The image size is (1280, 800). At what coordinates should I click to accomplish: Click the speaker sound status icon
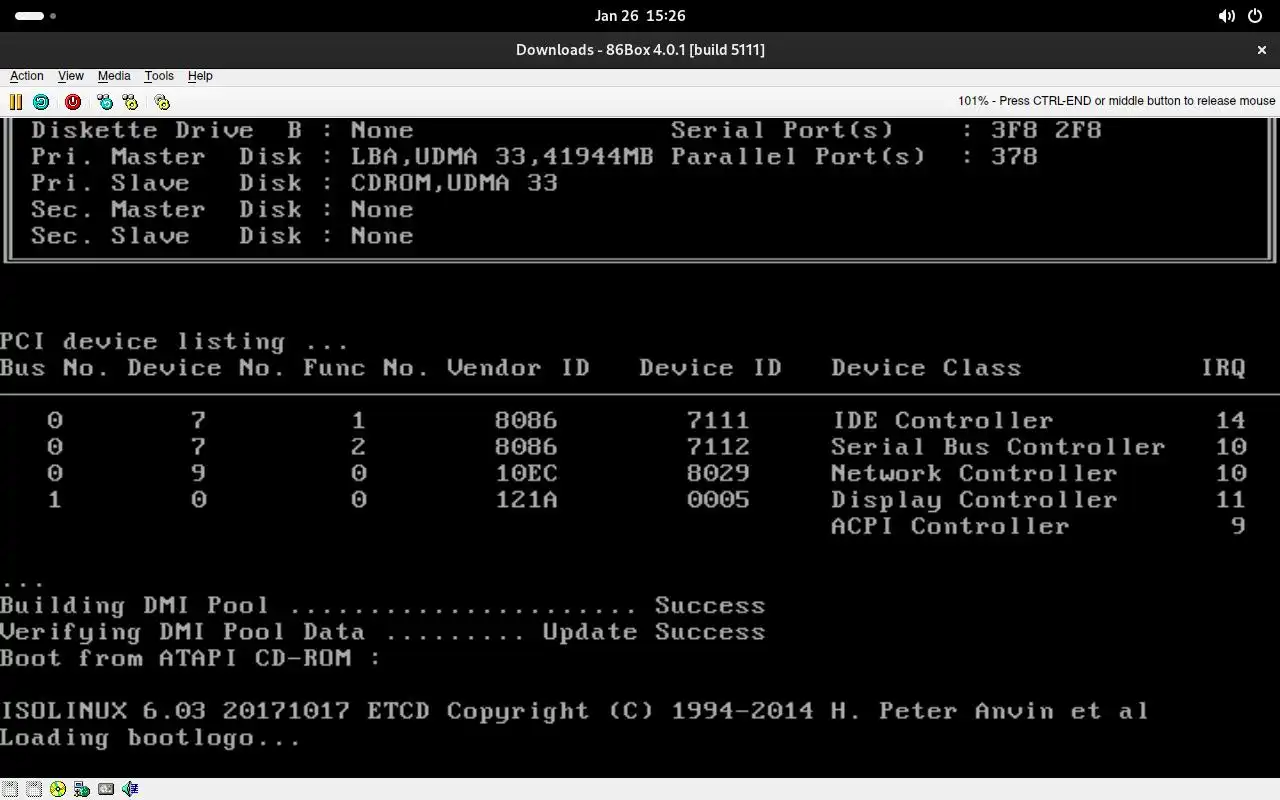coord(130,789)
